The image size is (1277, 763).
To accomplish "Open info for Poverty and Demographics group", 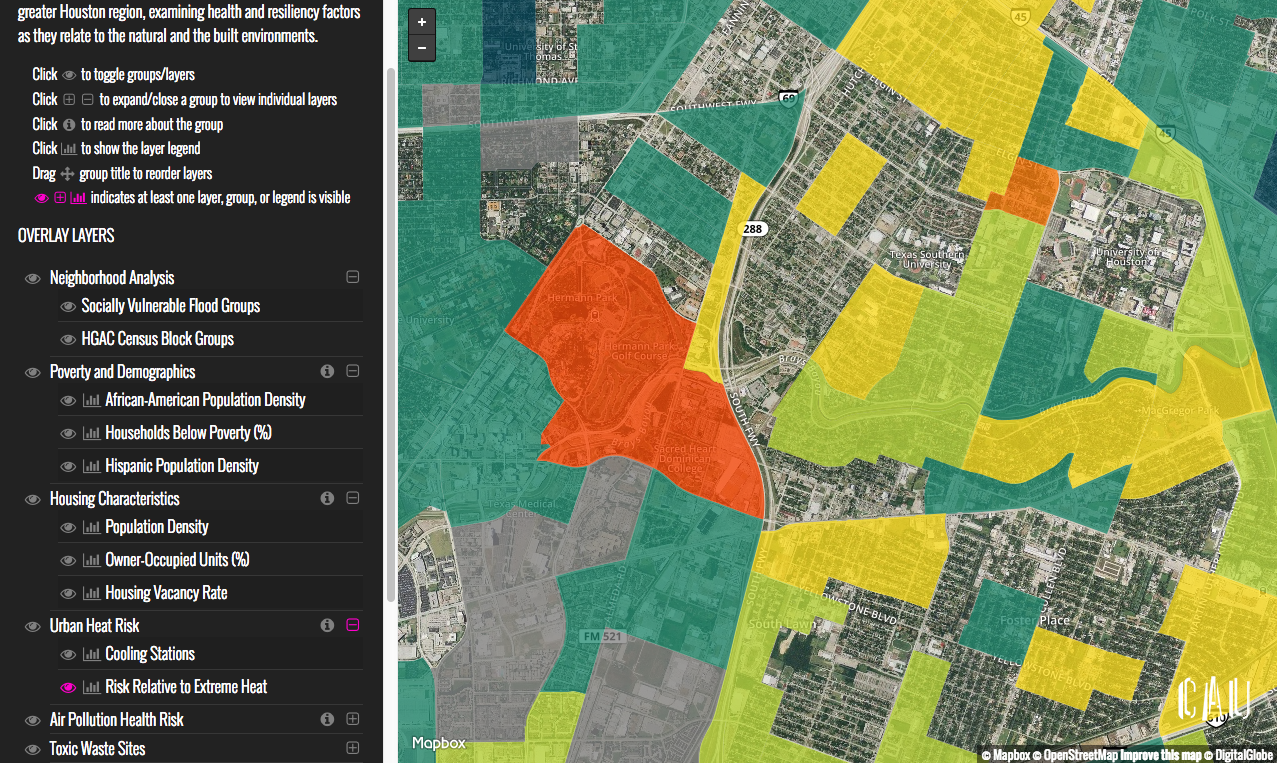I will click(x=327, y=371).
